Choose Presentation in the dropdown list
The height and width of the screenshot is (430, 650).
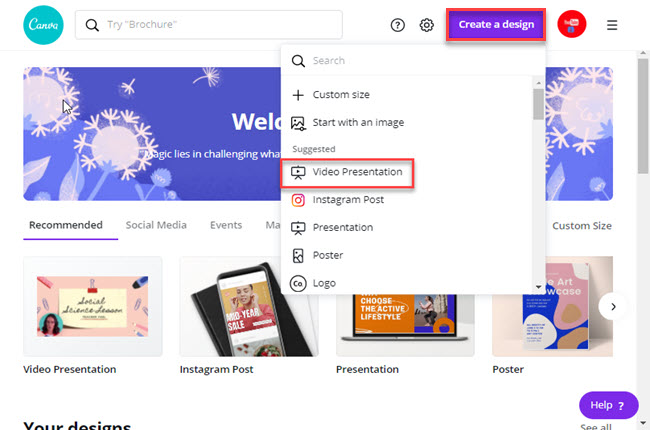[x=342, y=227]
